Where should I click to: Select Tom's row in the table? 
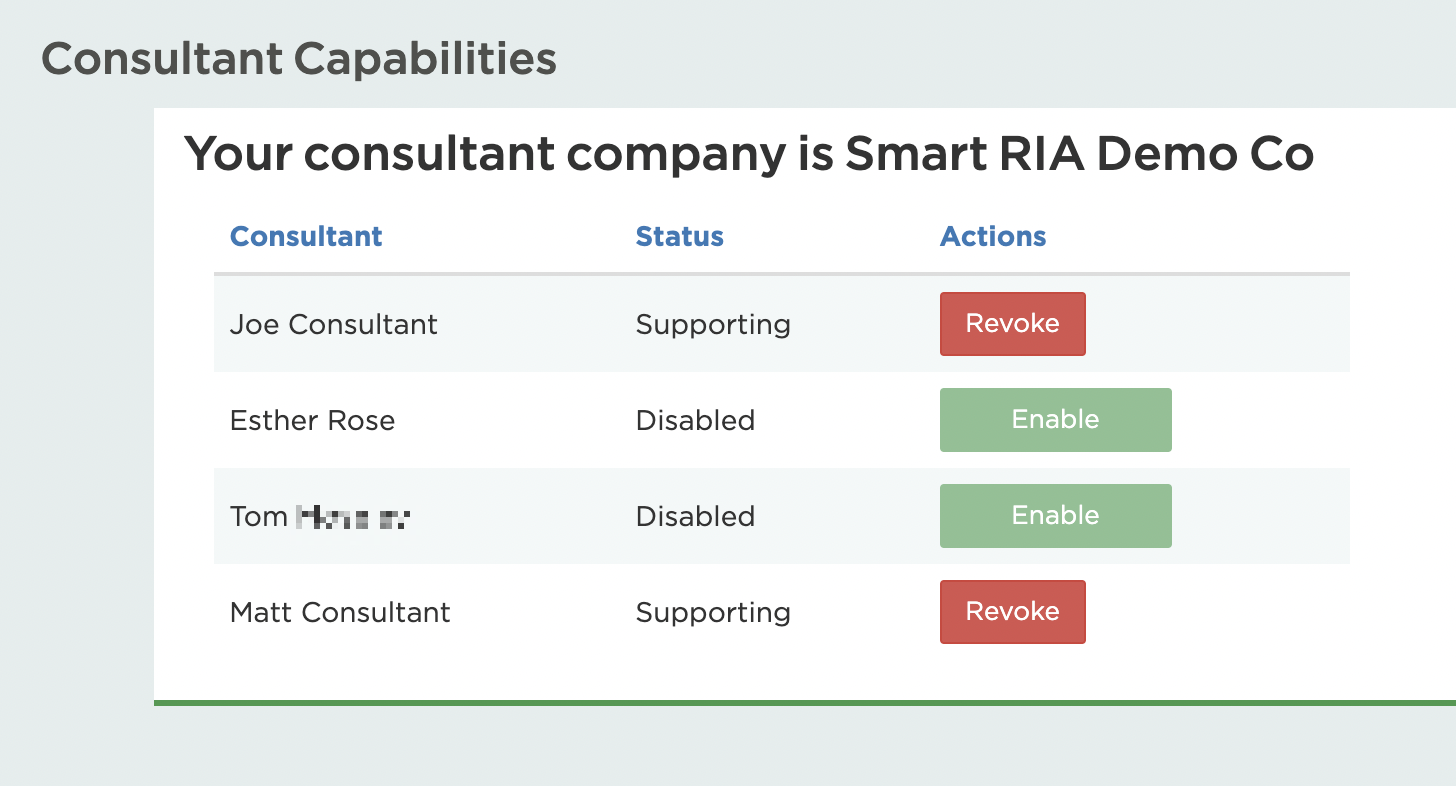pyautogui.click(x=318, y=515)
